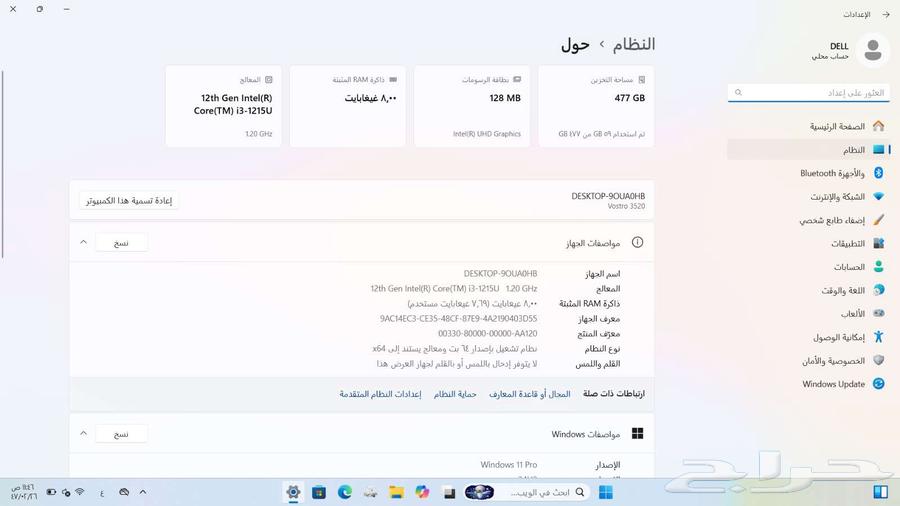Open the storage card showing 477 GB
This screenshot has height=506, width=900.
[596, 106]
